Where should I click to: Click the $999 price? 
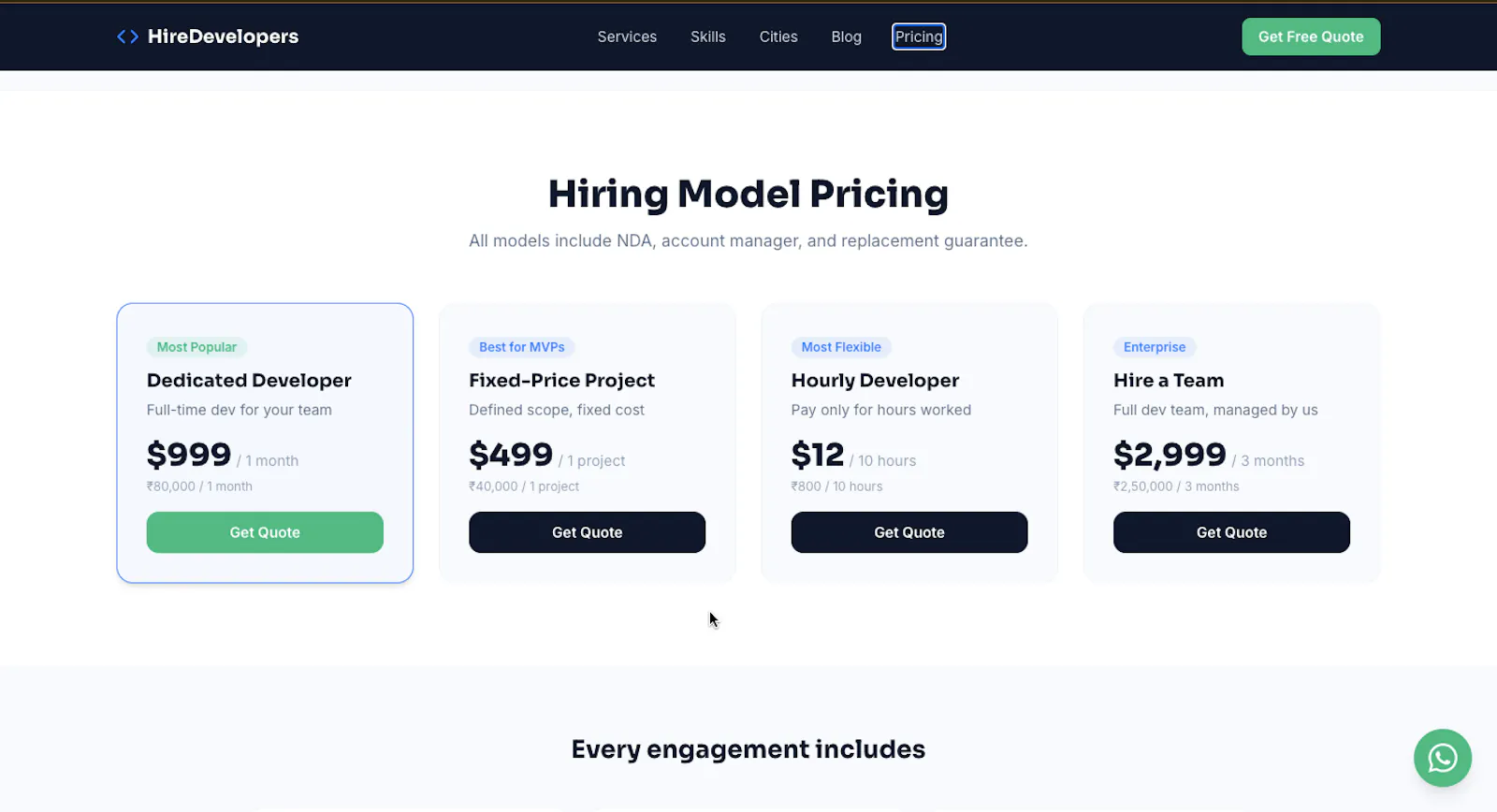[189, 455]
